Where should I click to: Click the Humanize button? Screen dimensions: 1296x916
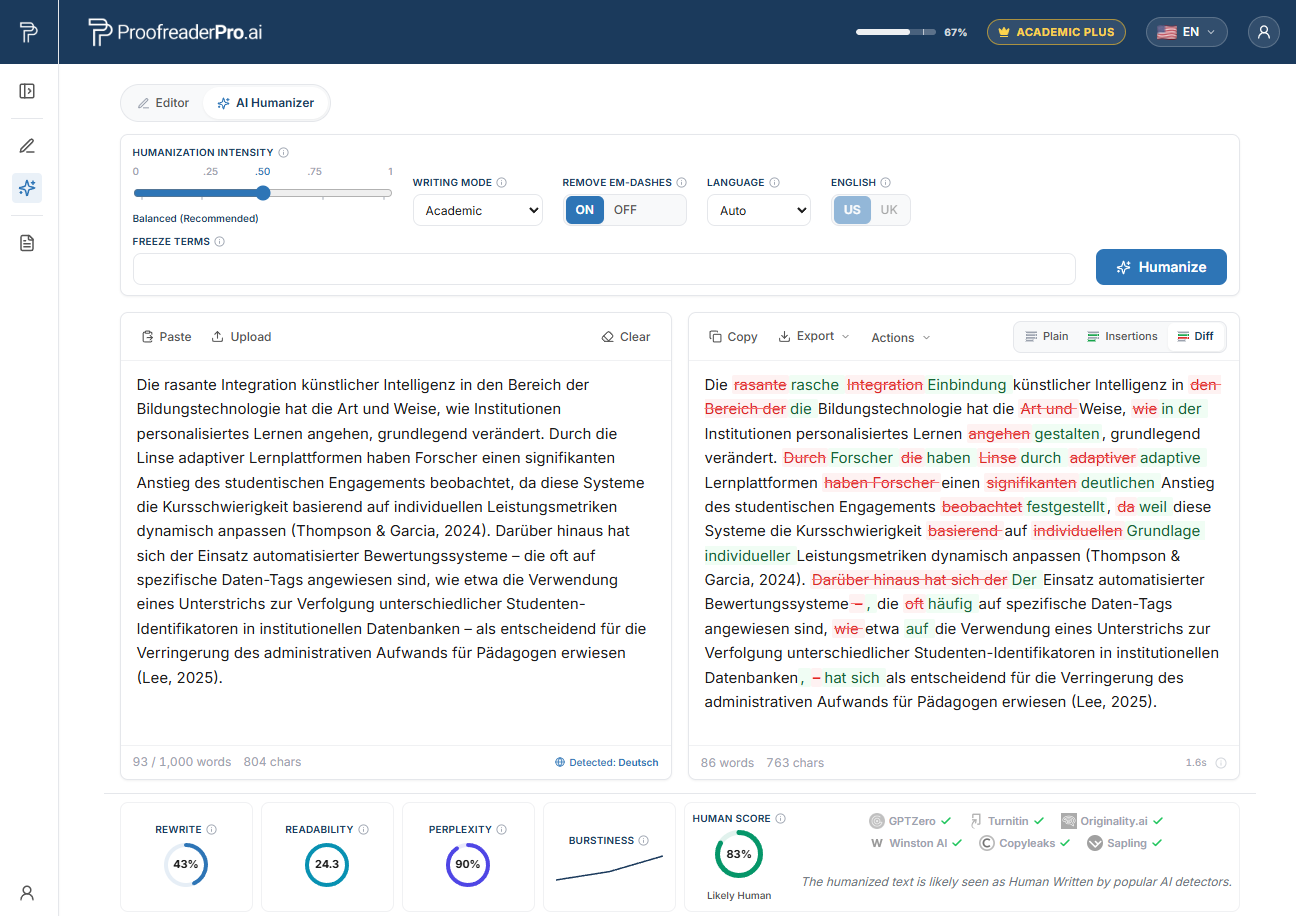1161,267
